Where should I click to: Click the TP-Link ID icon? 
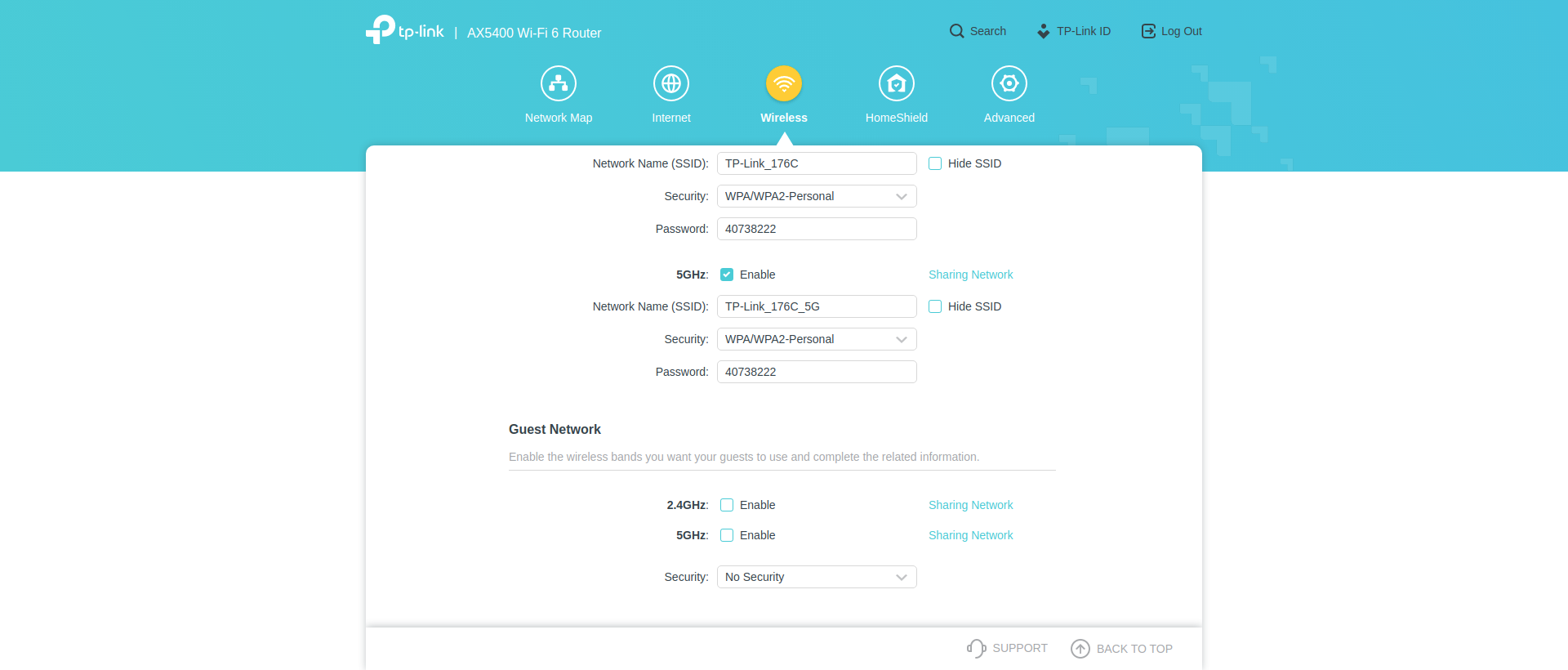[x=1044, y=31]
